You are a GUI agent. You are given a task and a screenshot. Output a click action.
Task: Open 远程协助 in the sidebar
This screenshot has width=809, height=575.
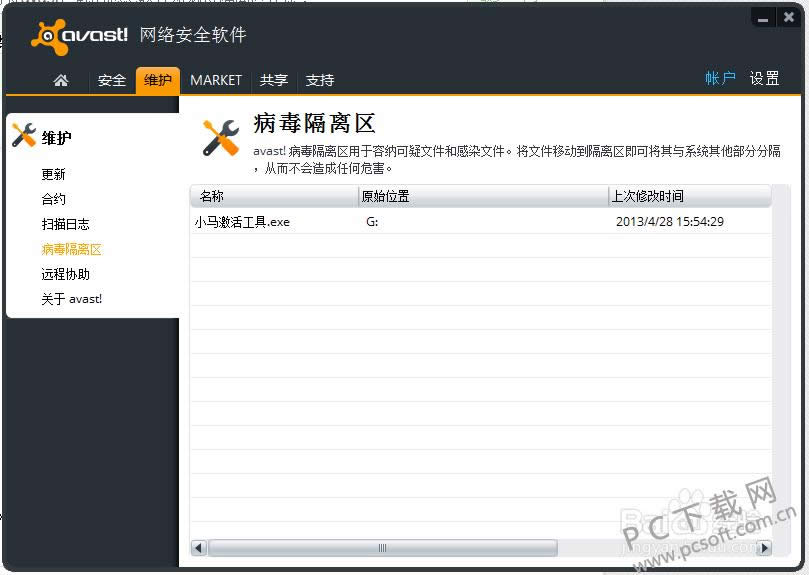point(66,274)
